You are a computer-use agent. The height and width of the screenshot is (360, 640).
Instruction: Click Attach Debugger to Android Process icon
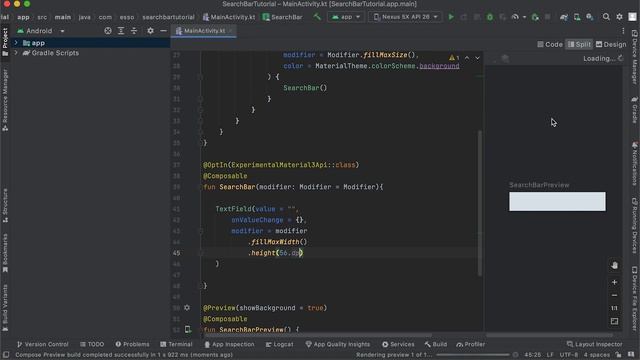[535, 17]
